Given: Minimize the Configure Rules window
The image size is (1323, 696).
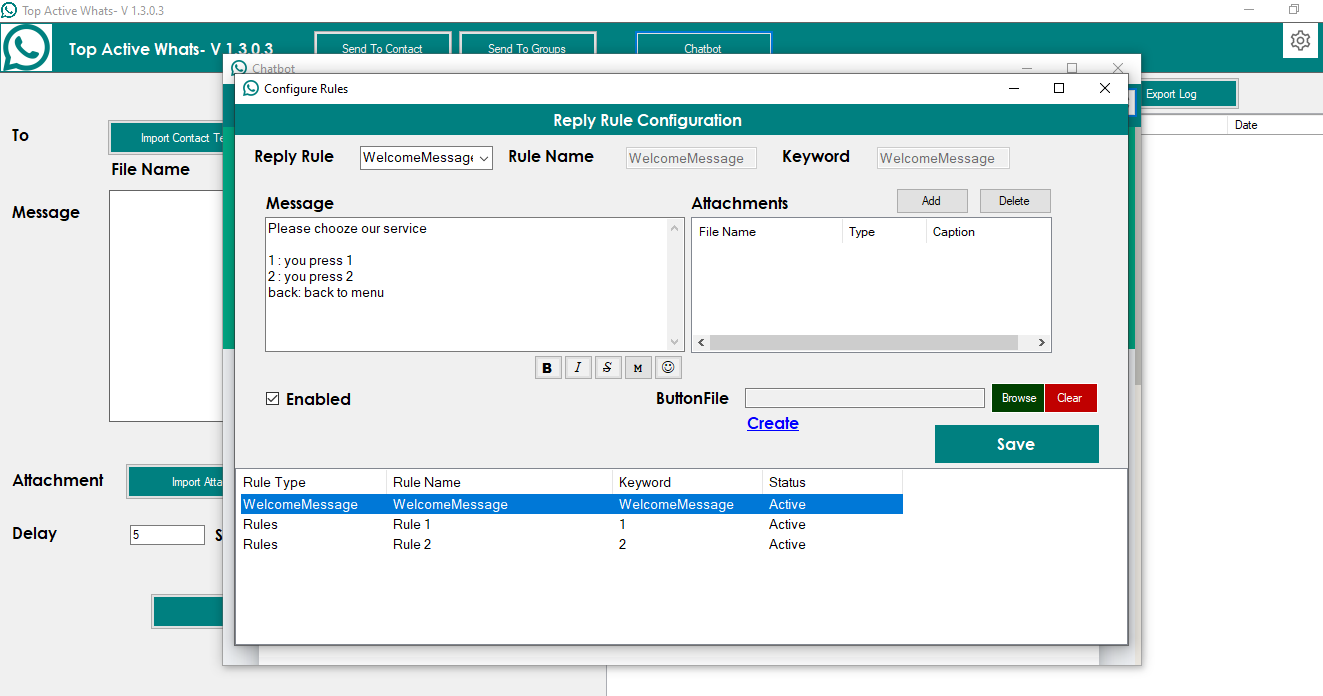Looking at the screenshot, I should 1014,88.
